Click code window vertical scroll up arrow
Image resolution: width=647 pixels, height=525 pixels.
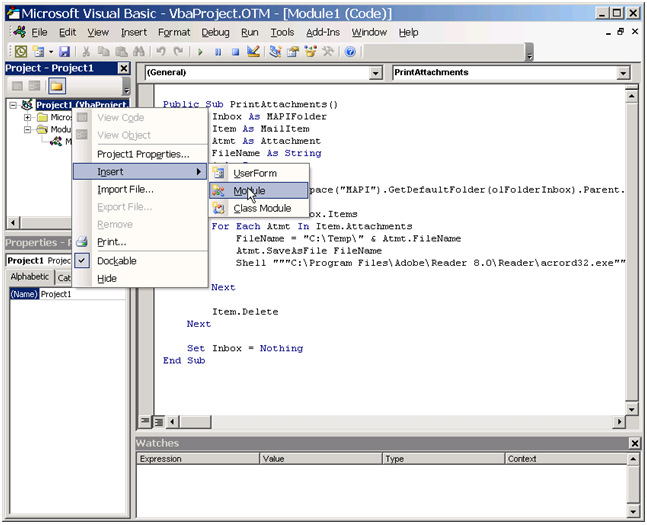(x=632, y=97)
